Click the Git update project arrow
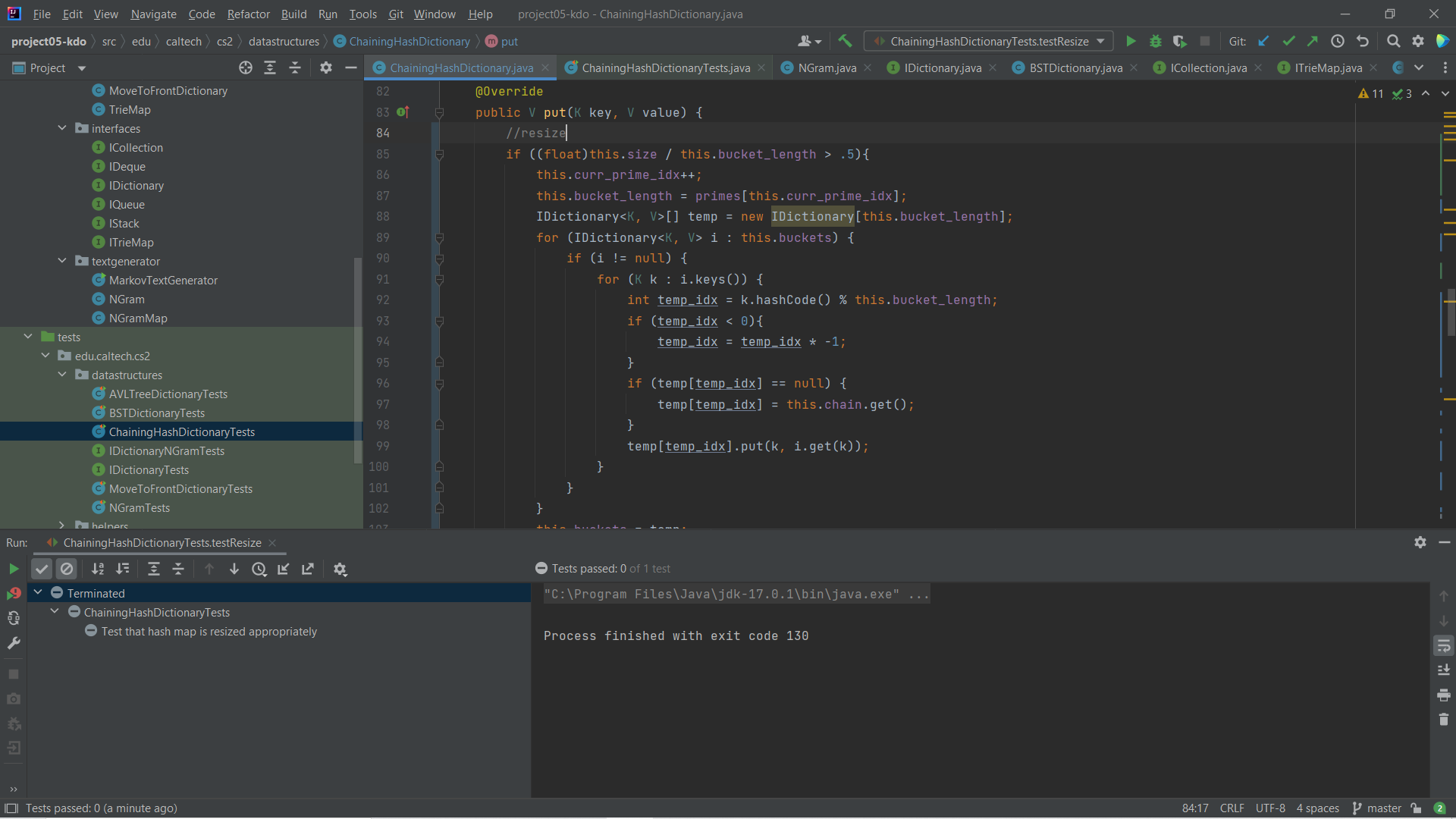The height and width of the screenshot is (819, 1456). click(1263, 41)
